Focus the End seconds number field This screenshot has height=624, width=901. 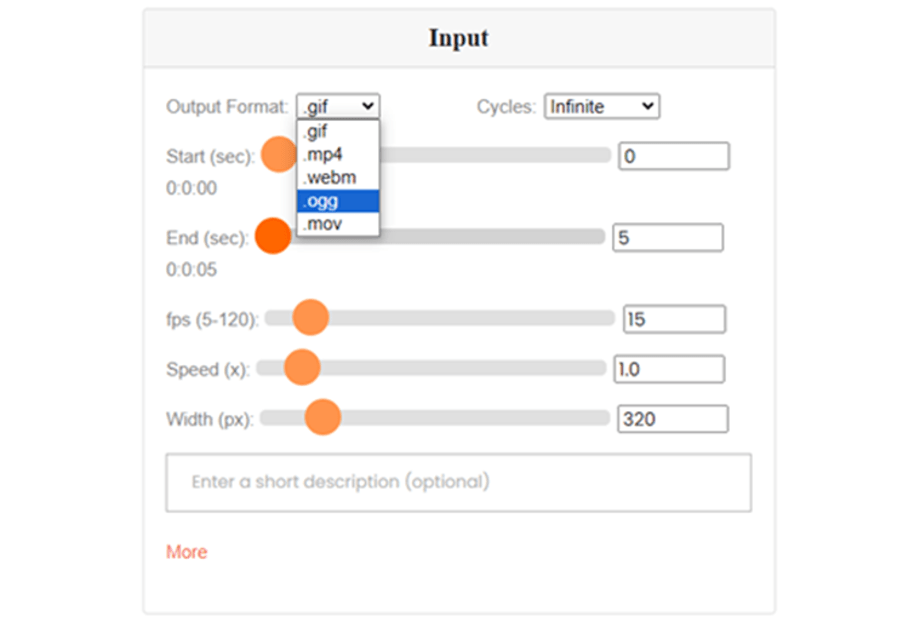(x=667, y=238)
